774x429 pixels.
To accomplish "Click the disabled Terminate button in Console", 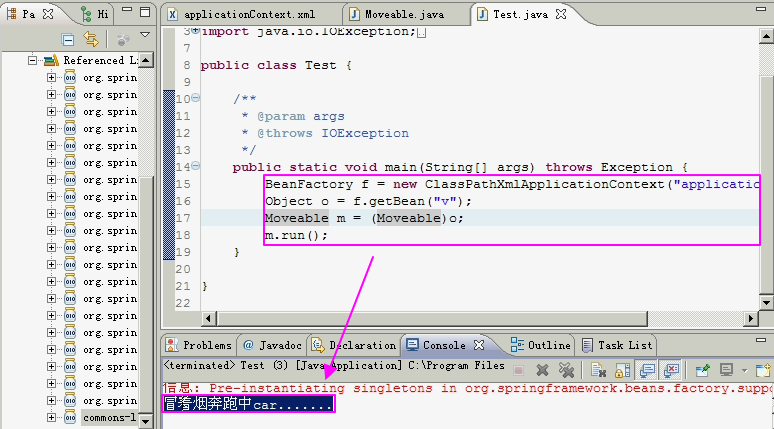I will point(518,370).
